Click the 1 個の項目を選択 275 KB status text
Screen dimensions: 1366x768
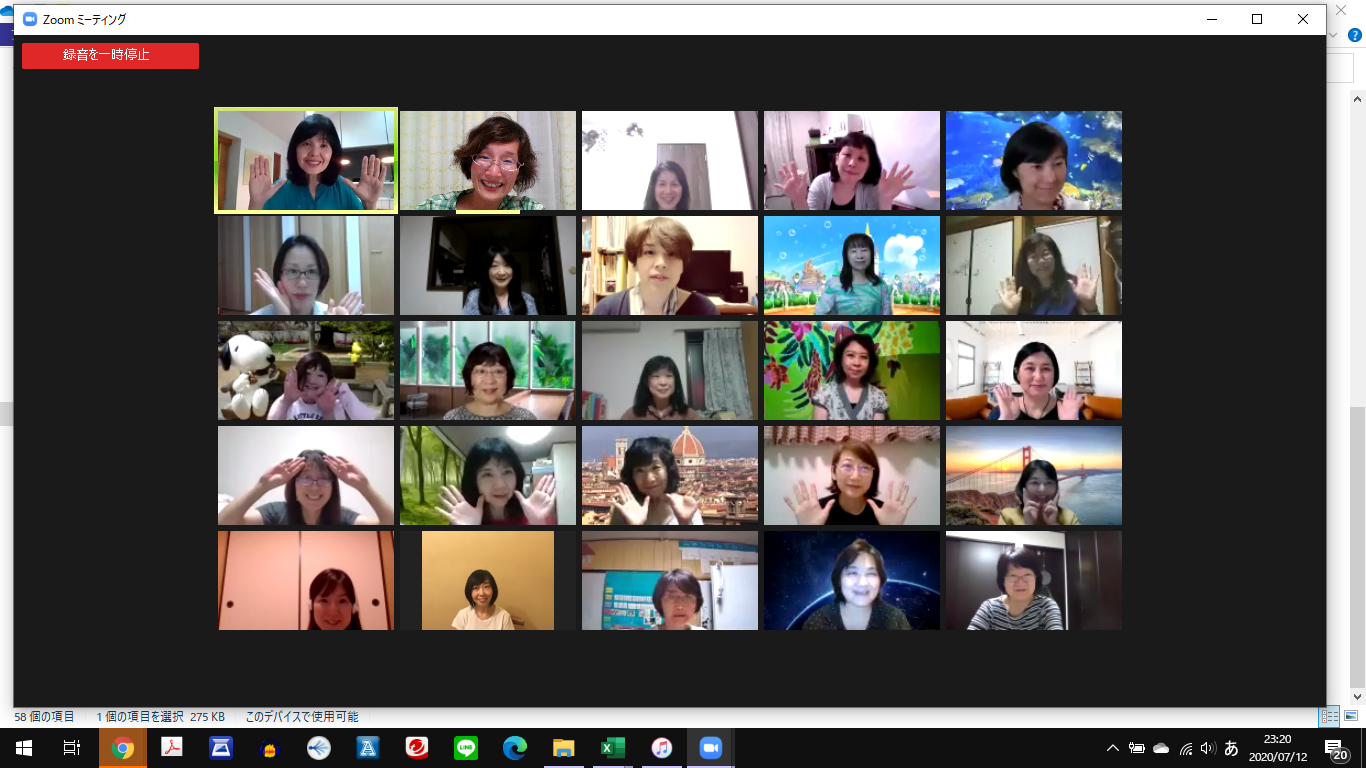(x=161, y=716)
